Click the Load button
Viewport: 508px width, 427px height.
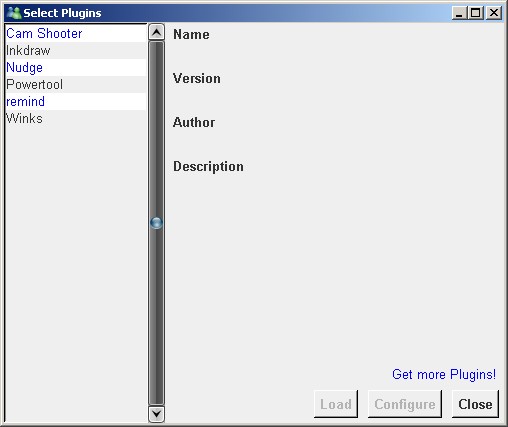pyautogui.click(x=336, y=404)
